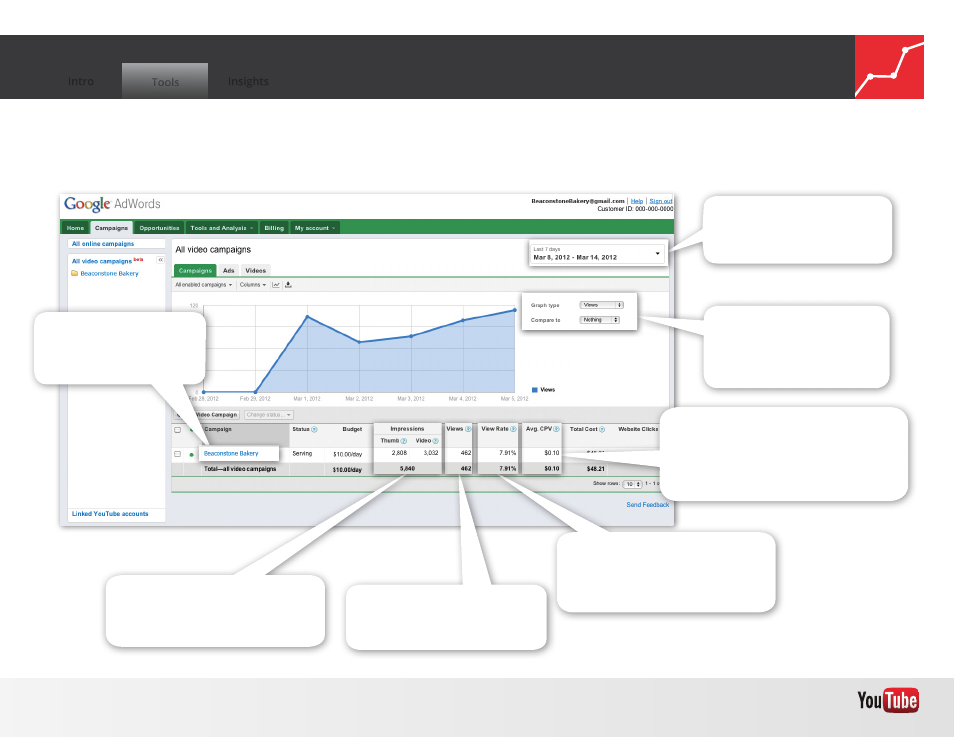Click the Help link
The image size is (954, 737).
(636, 201)
